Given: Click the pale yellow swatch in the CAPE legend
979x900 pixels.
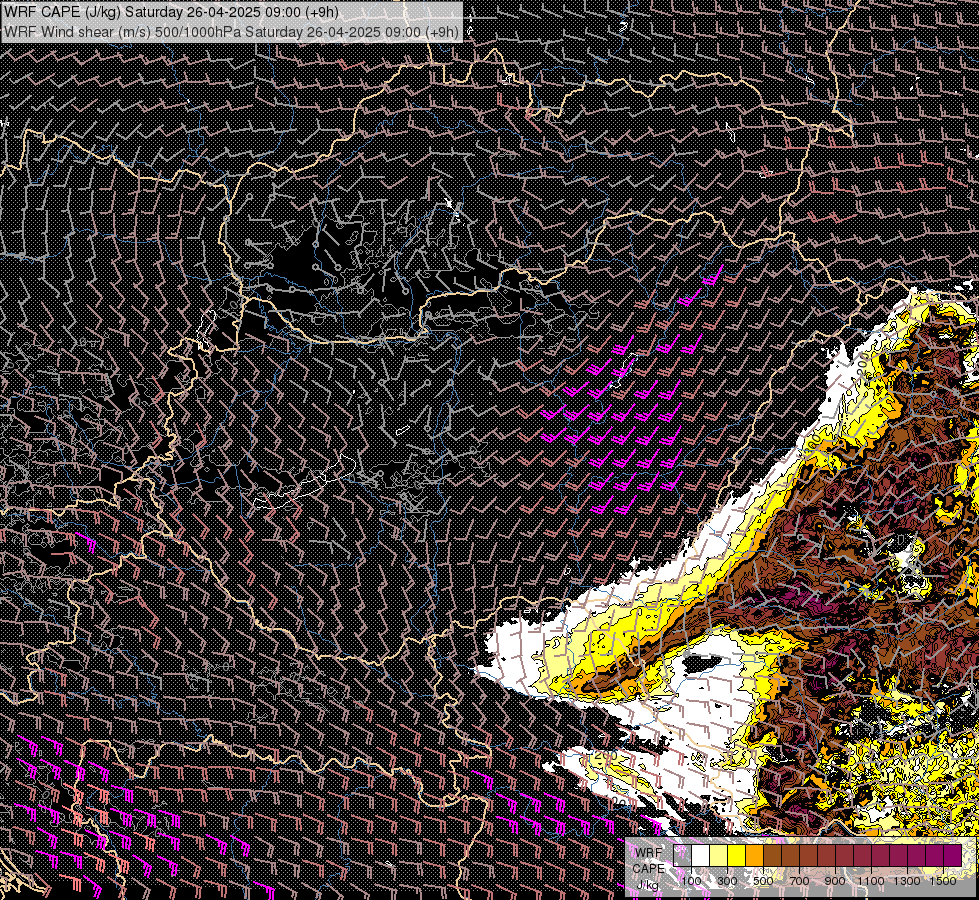Looking at the screenshot, I should [x=719, y=856].
